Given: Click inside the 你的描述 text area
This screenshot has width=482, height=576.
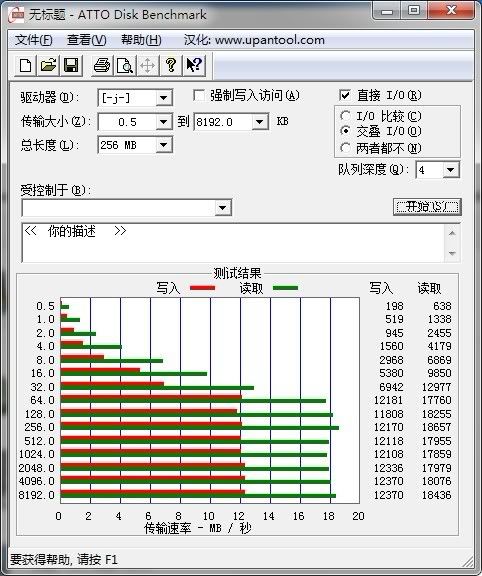Looking at the screenshot, I should click(x=233, y=243).
